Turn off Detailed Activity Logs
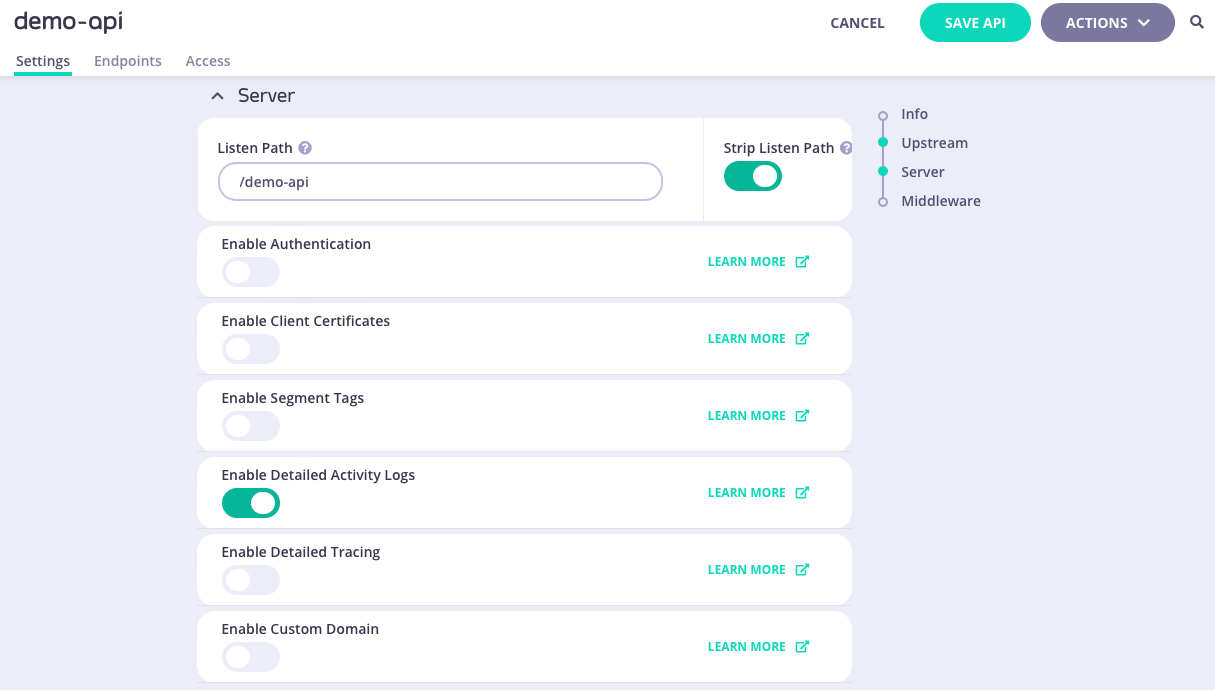1215x690 pixels. (251, 502)
